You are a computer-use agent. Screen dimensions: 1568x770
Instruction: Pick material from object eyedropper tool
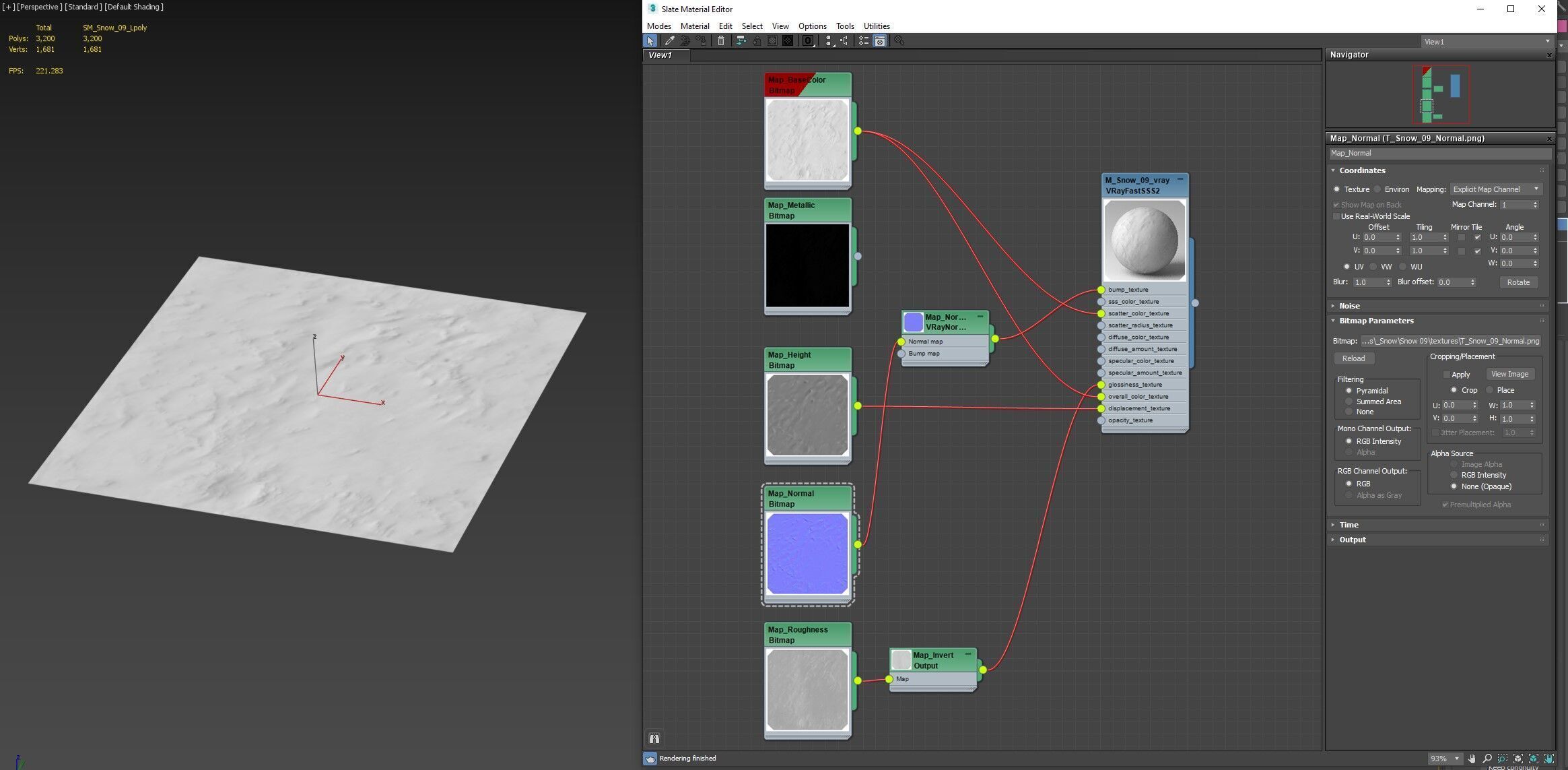coord(669,41)
